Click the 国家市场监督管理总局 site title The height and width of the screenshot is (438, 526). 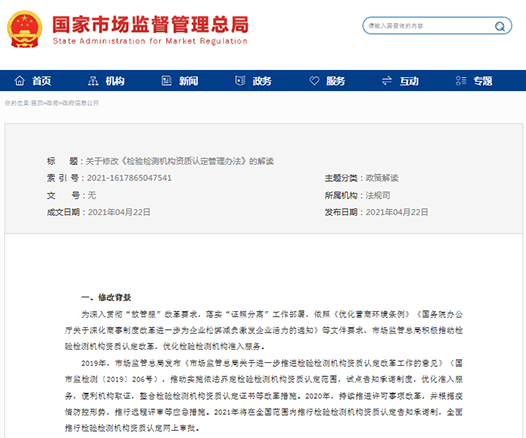click(x=150, y=24)
